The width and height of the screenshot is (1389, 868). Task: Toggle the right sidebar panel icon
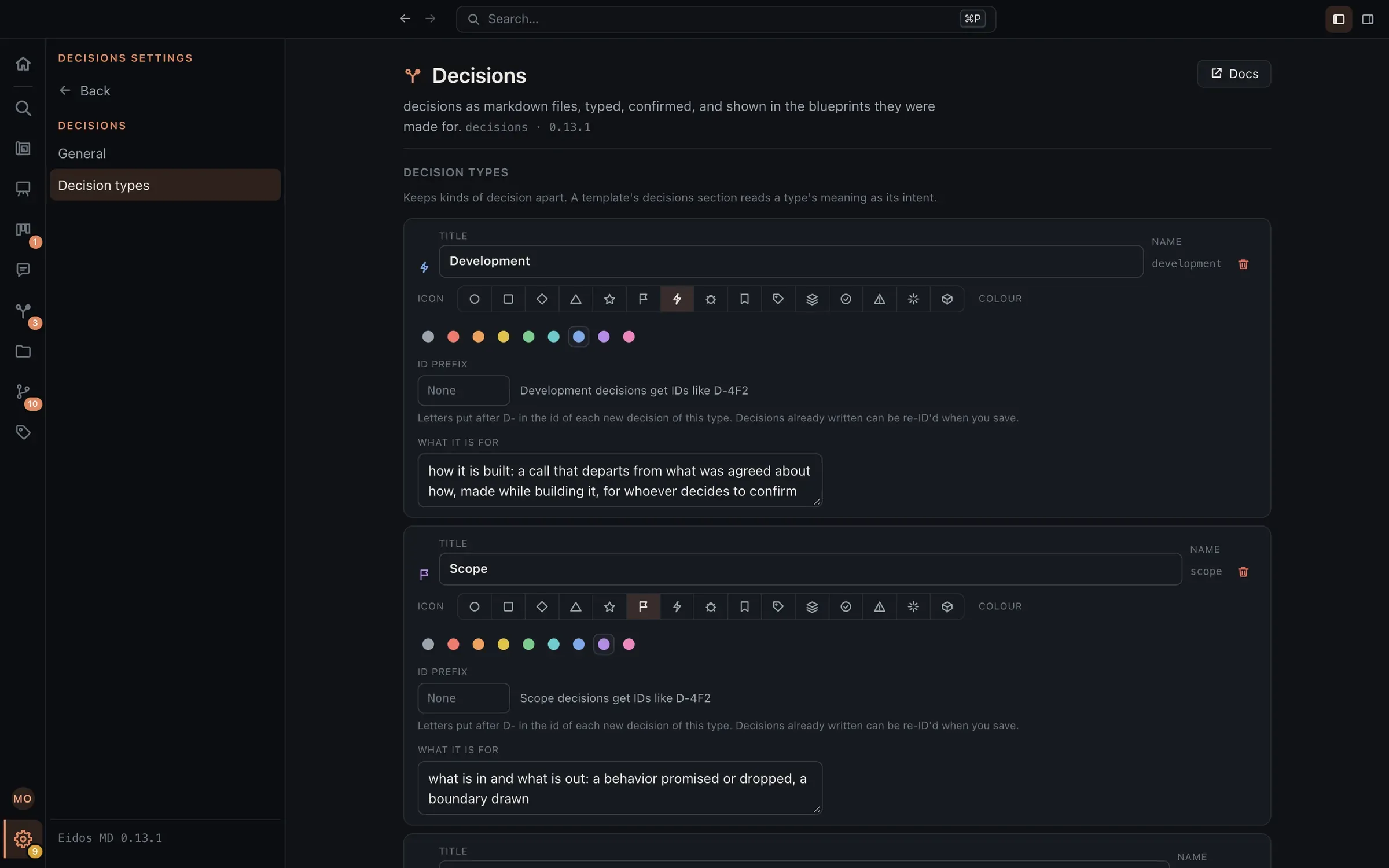click(x=1368, y=19)
